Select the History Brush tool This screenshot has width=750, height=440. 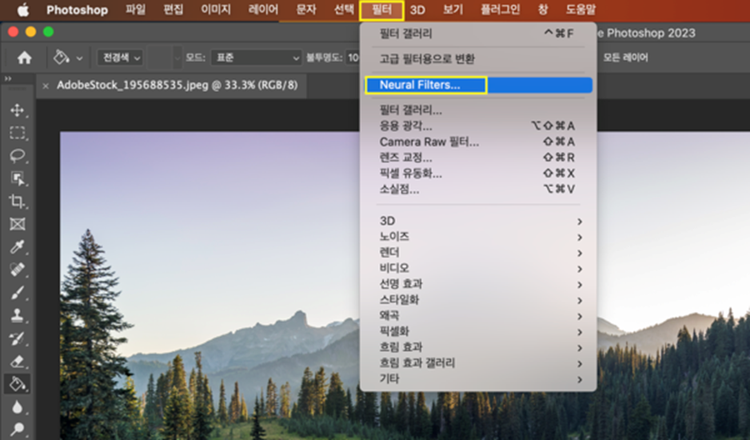coord(17,338)
